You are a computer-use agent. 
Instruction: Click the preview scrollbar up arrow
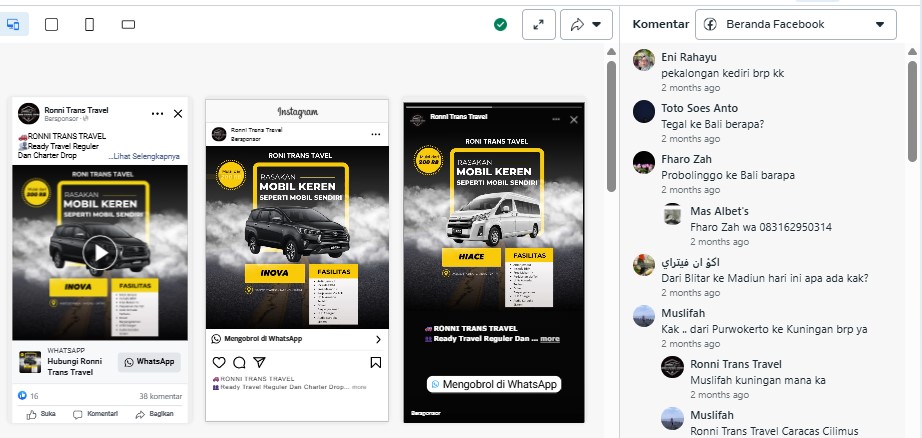point(611,52)
